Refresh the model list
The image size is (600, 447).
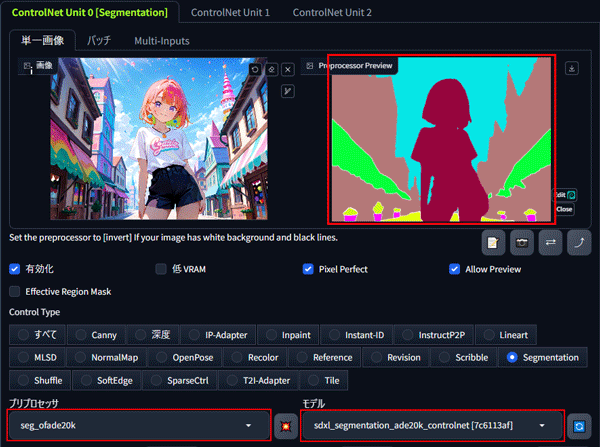[579, 425]
